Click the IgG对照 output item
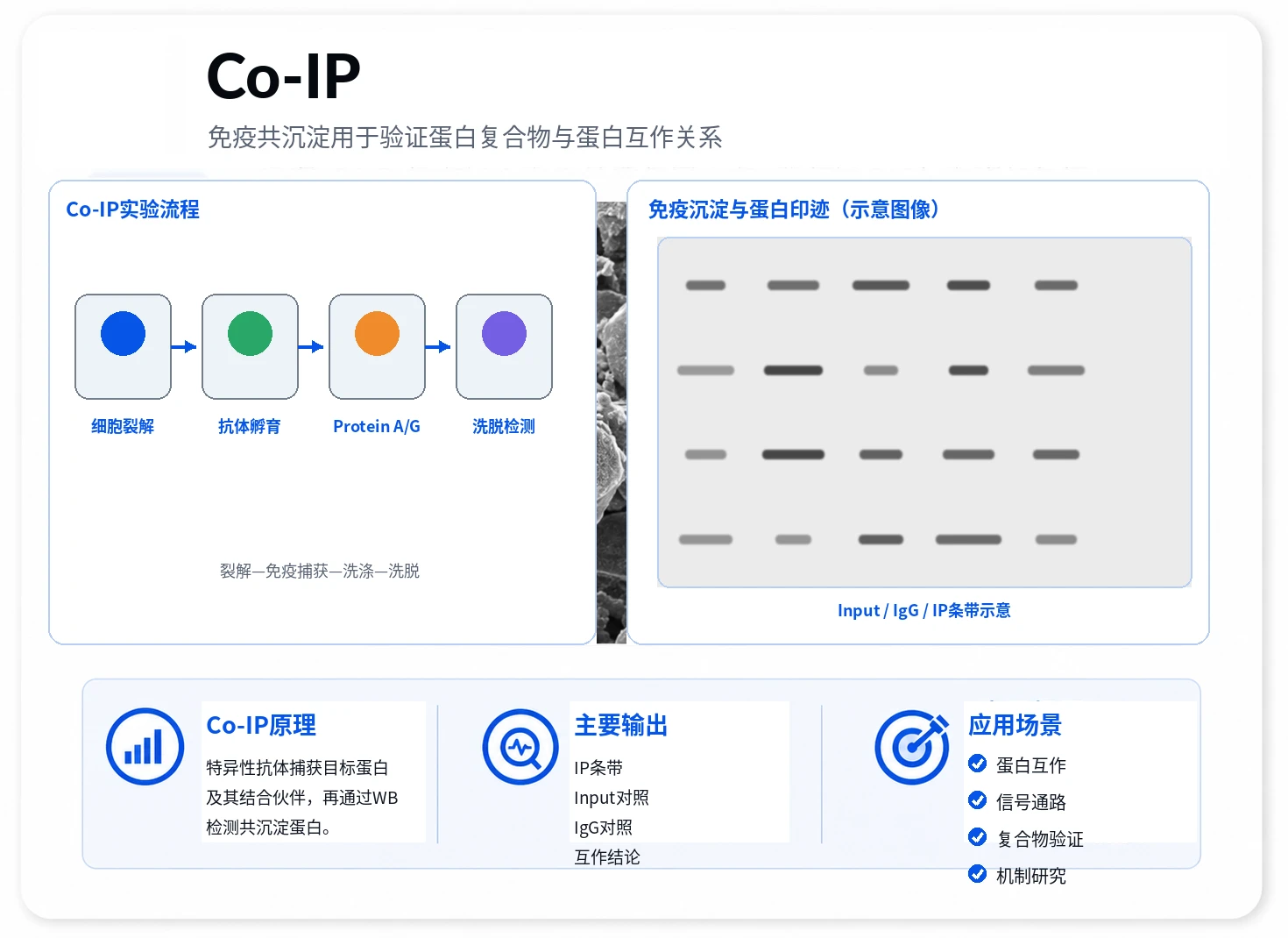This screenshot has width=1288, height=938. click(604, 828)
